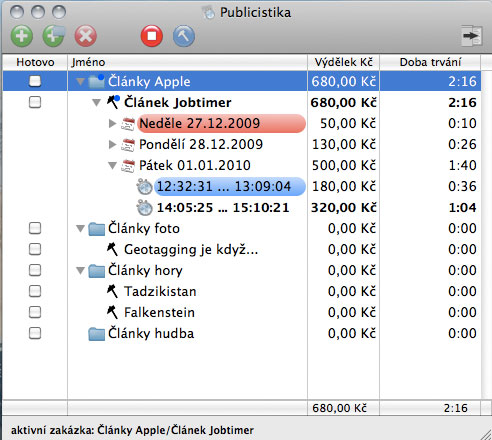Click the red delete X button
Screen dimensions: 492x440
pos(86,36)
